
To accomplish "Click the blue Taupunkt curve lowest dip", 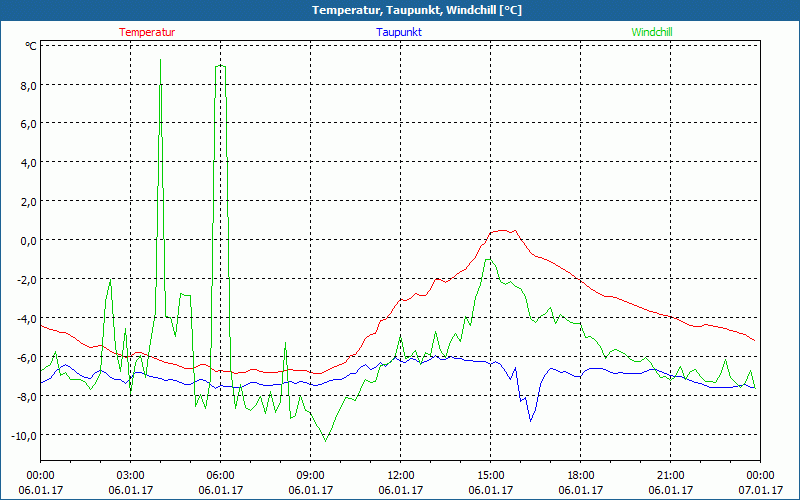I will (x=531, y=420).
